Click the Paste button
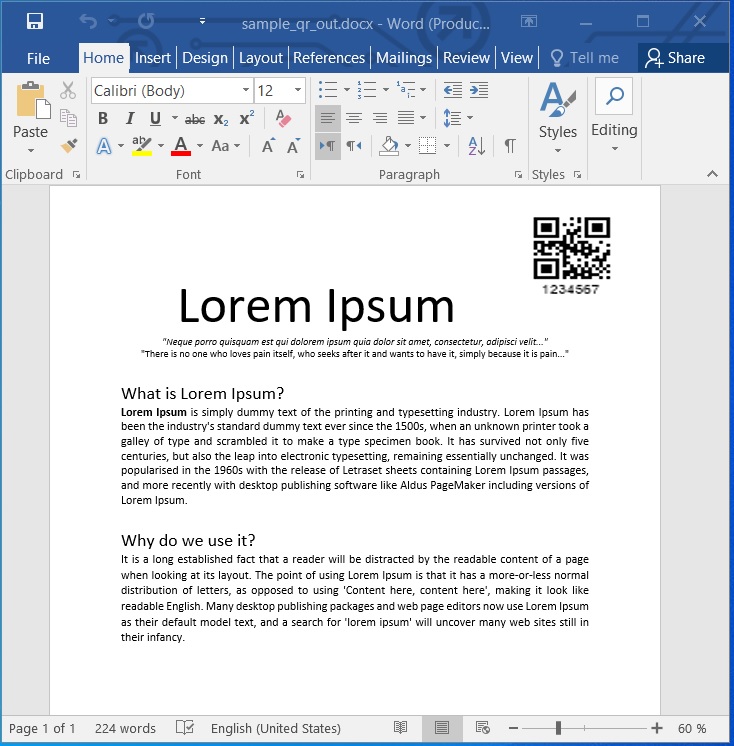The image size is (734, 746). [30, 110]
